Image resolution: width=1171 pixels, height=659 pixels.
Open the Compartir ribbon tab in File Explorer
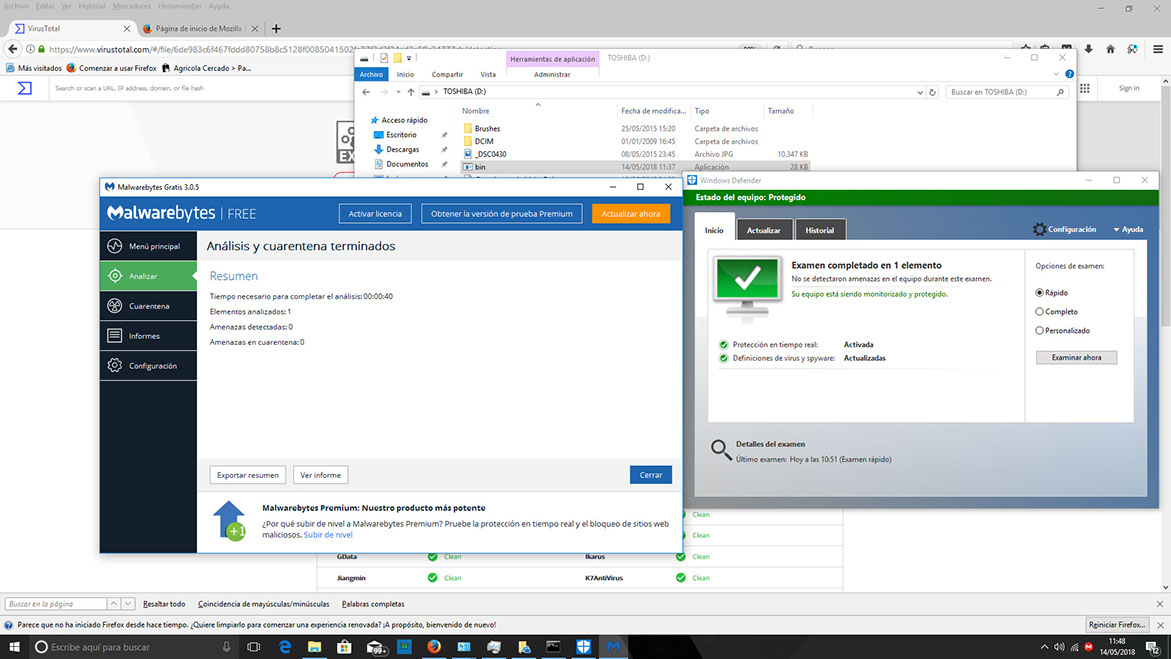447,74
